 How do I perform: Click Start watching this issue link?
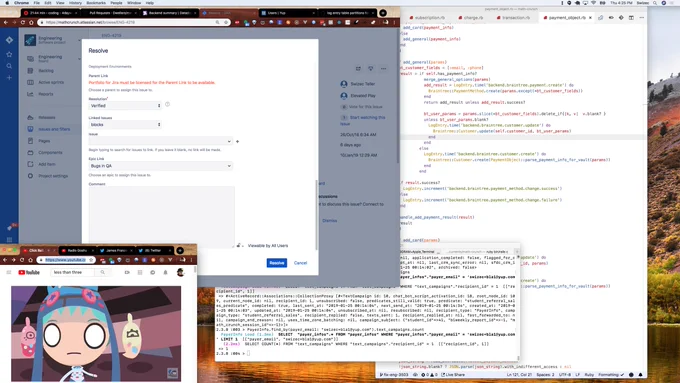[363, 120]
